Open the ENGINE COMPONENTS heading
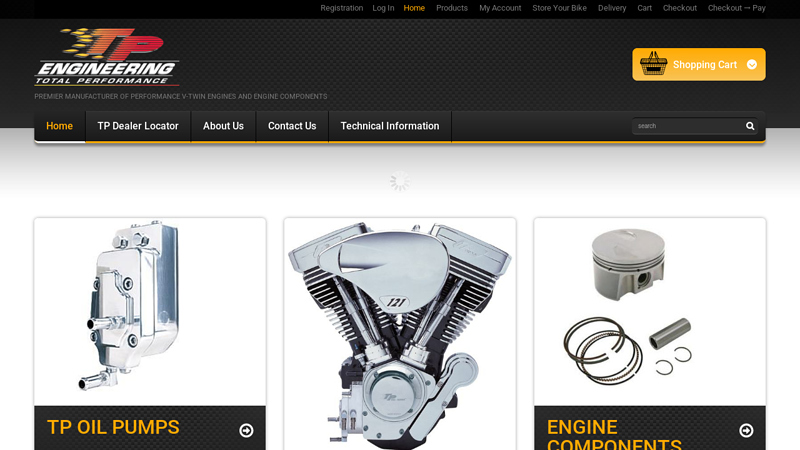800x450 pixels. click(x=614, y=434)
